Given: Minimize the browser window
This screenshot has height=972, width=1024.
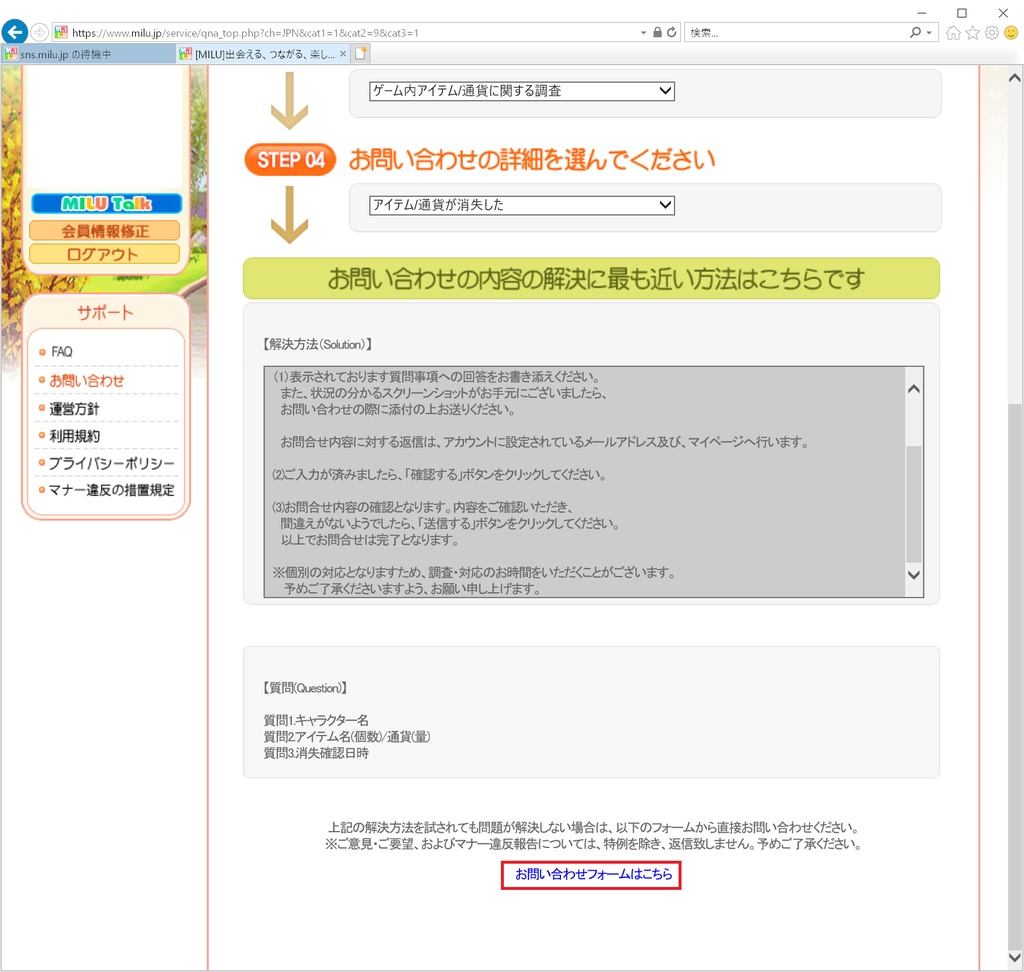Looking at the screenshot, I should click(921, 13).
